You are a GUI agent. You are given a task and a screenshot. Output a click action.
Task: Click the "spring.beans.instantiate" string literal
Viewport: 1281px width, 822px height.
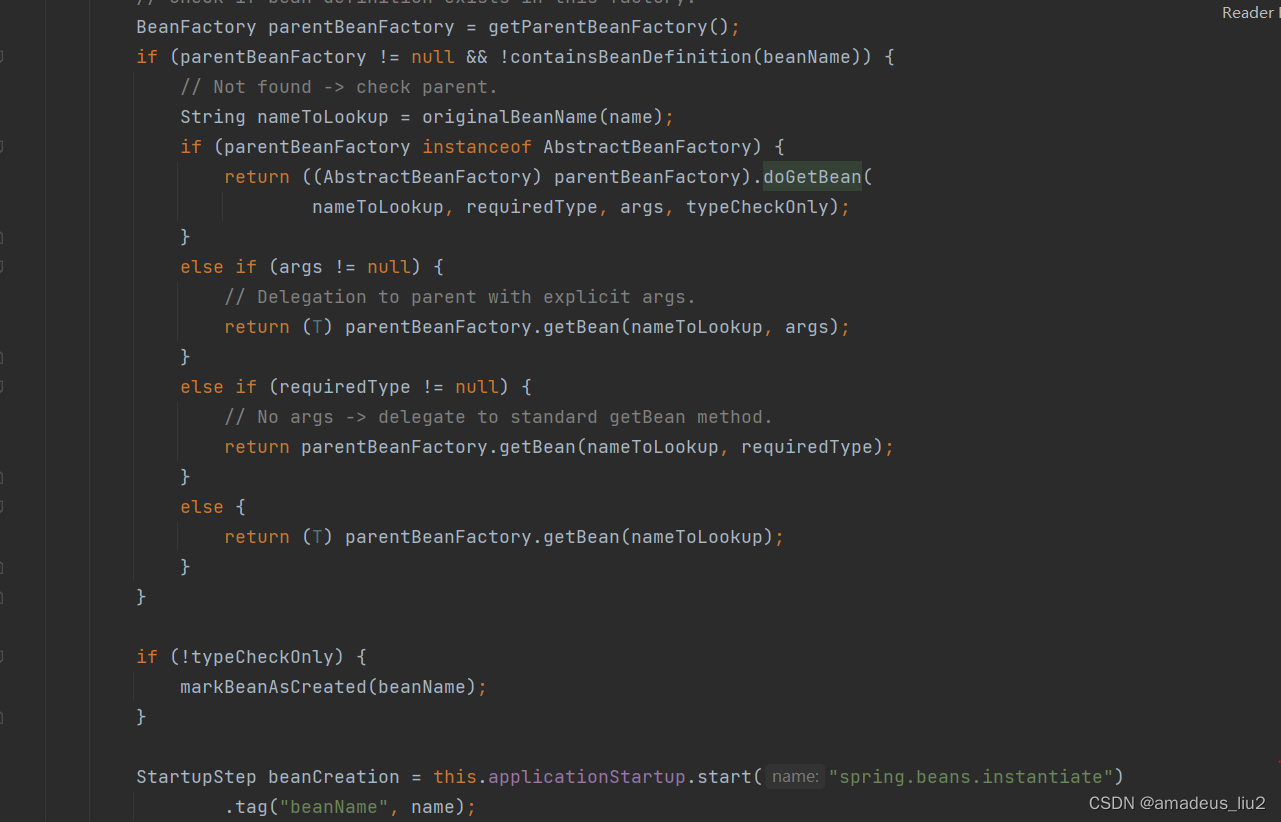[971, 777]
